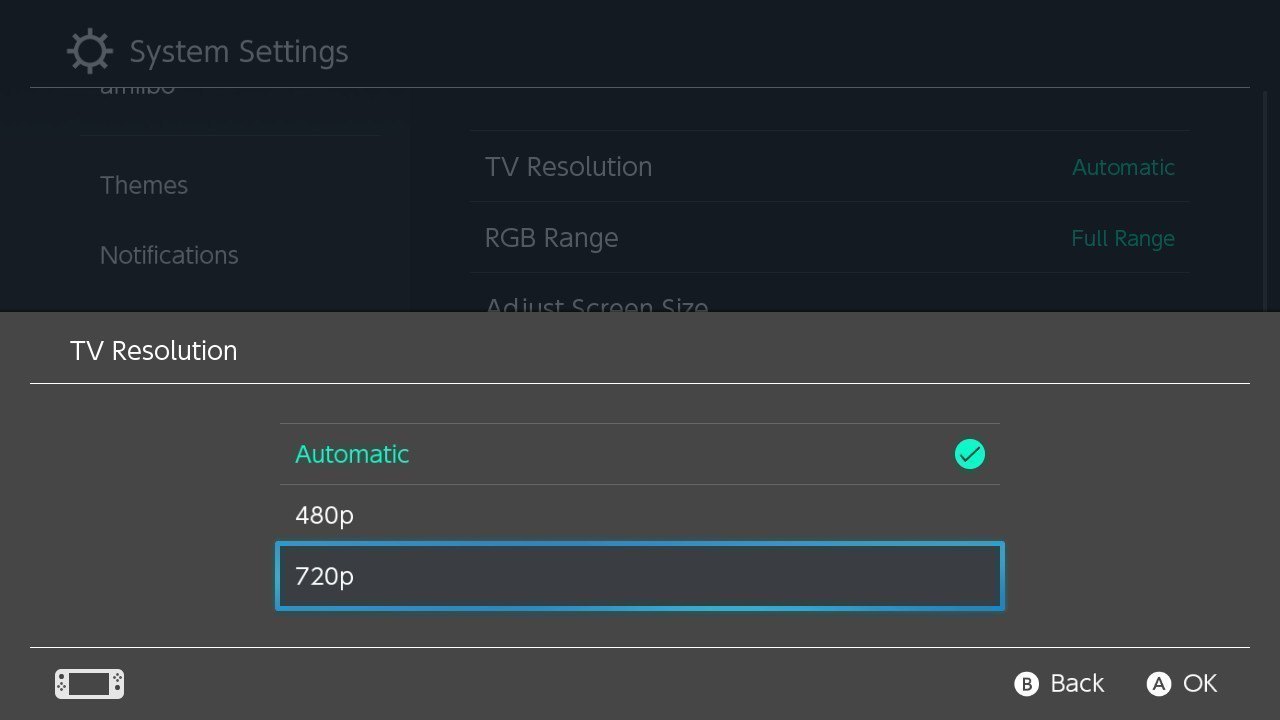The height and width of the screenshot is (720, 1280).
Task: Open the Adjust Screen Size row
Action: coord(830,299)
